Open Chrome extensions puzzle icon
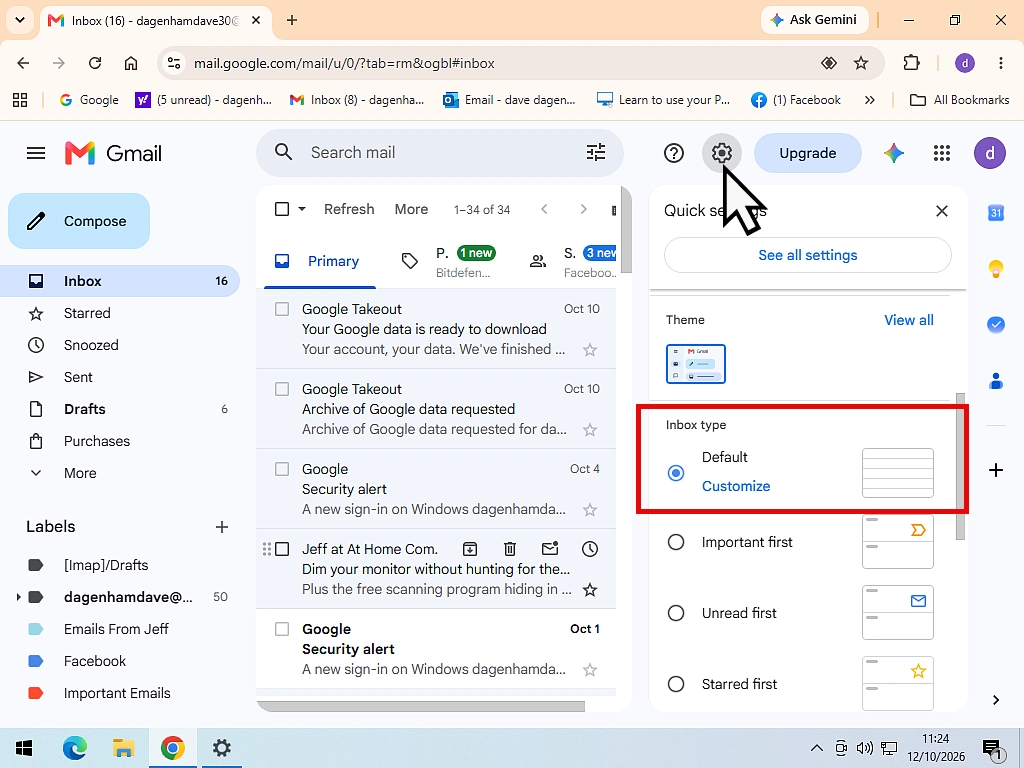 (x=911, y=63)
